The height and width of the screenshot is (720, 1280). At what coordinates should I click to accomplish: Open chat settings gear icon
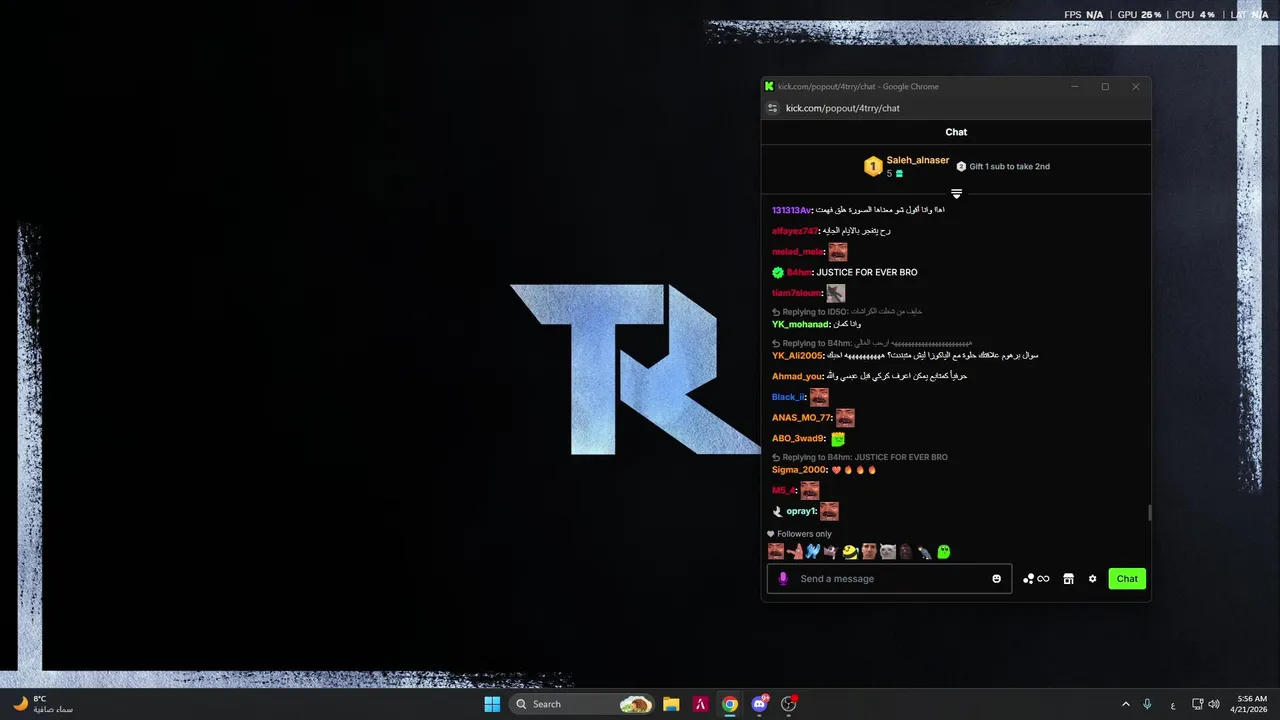(1092, 579)
